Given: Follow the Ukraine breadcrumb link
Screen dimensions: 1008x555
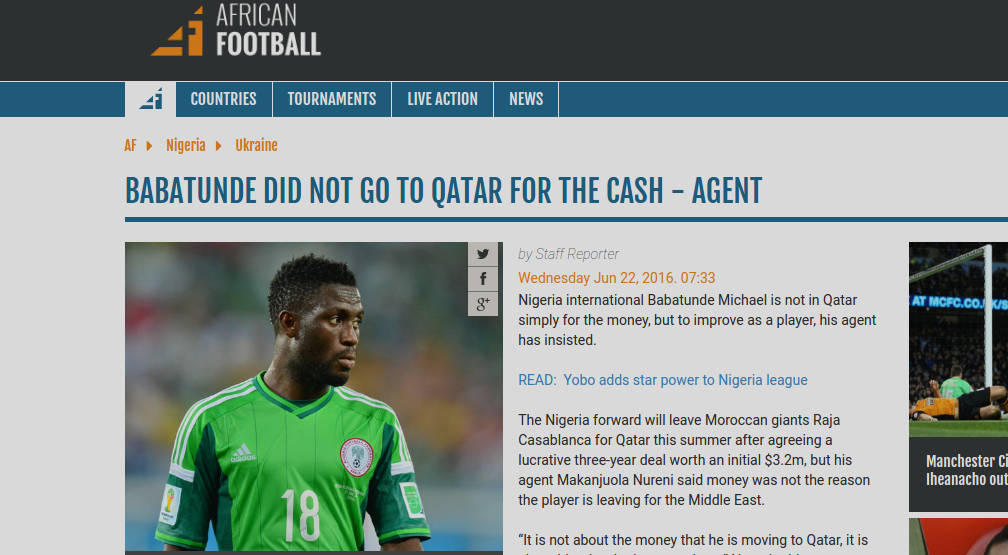Looking at the screenshot, I should point(256,145).
